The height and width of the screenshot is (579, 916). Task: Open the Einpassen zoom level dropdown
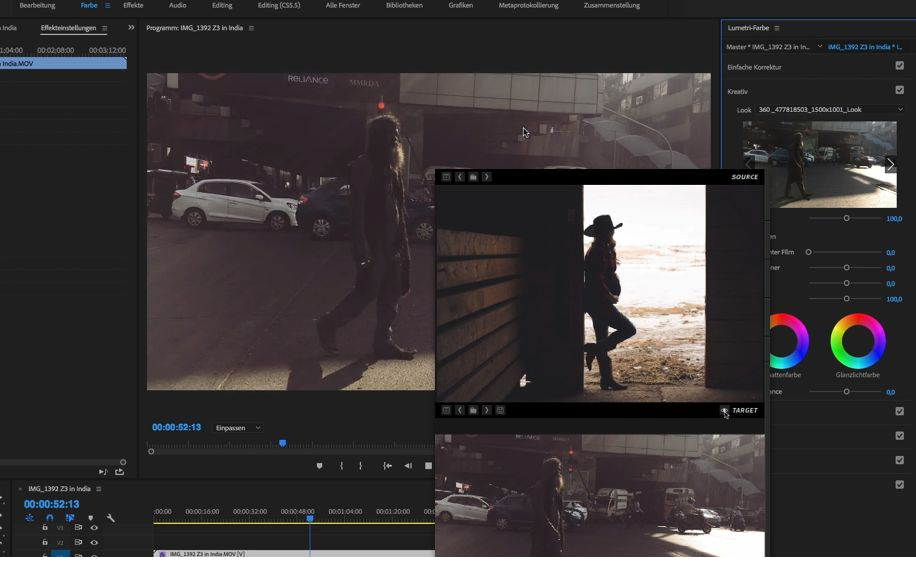point(238,428)
